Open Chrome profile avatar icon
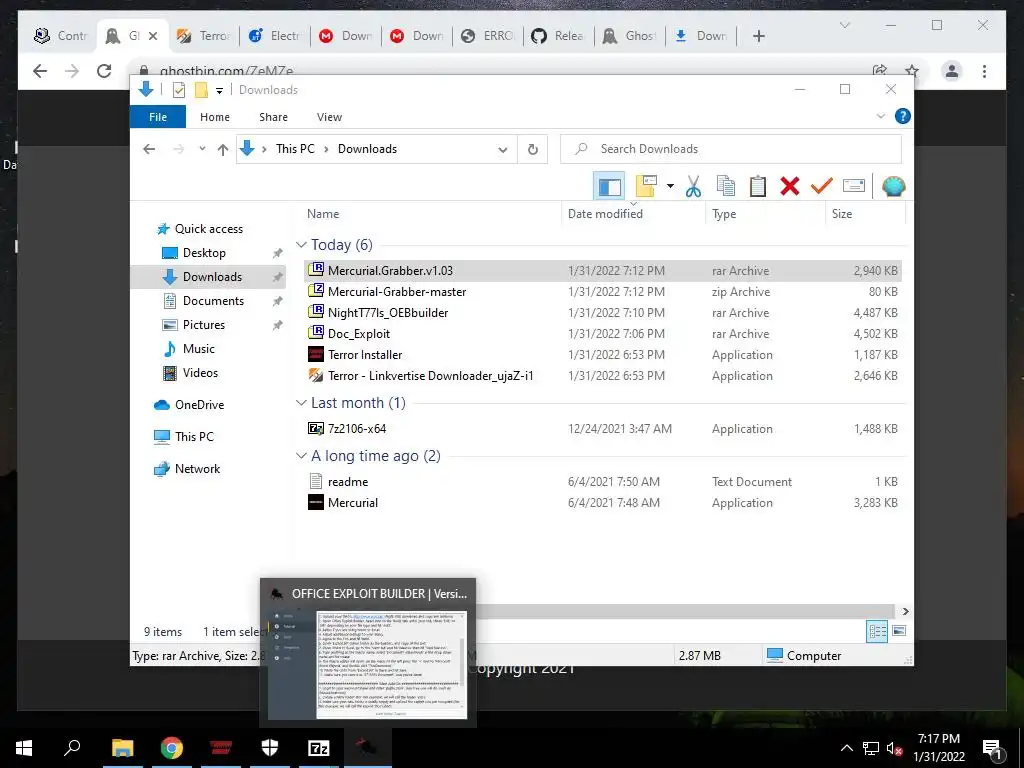The width and height of the screenshot is (1024, 768). tap(952, 71)
